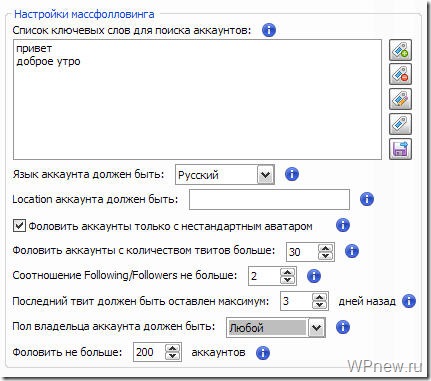Decrease last tweet days value
Viewport: 431px width, 381px height.
(319, 305)
